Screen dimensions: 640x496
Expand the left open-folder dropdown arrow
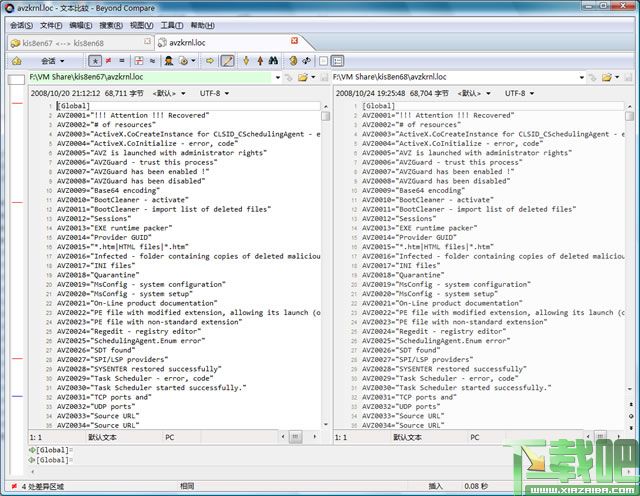coord(313,77)
